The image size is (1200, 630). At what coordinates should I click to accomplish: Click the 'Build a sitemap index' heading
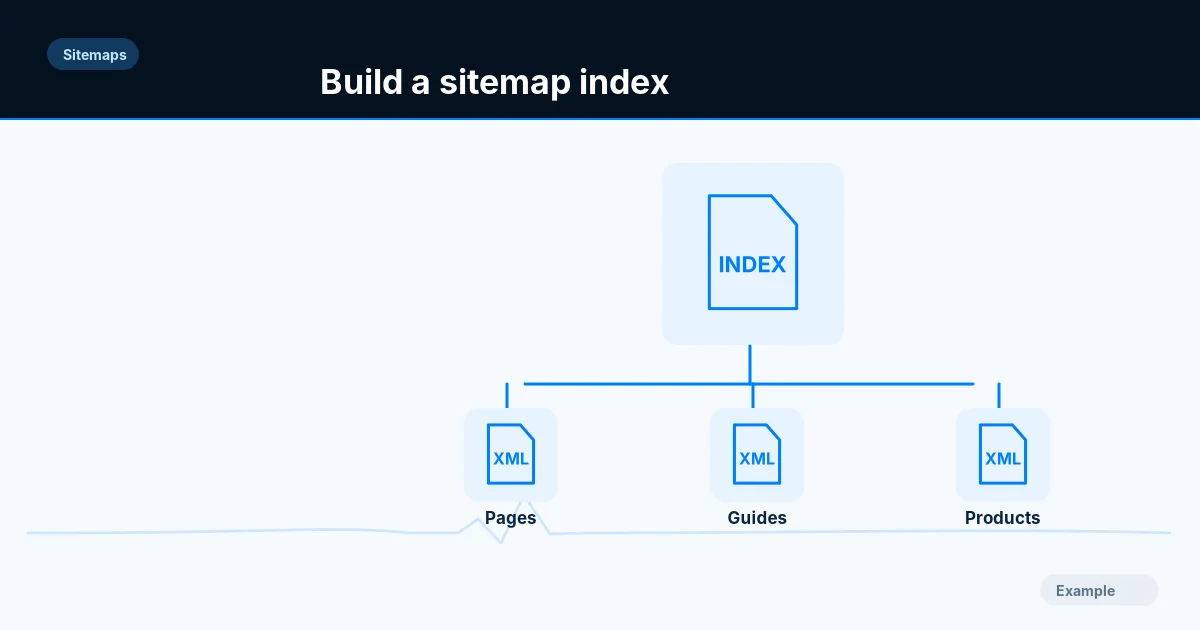point(494,82)
